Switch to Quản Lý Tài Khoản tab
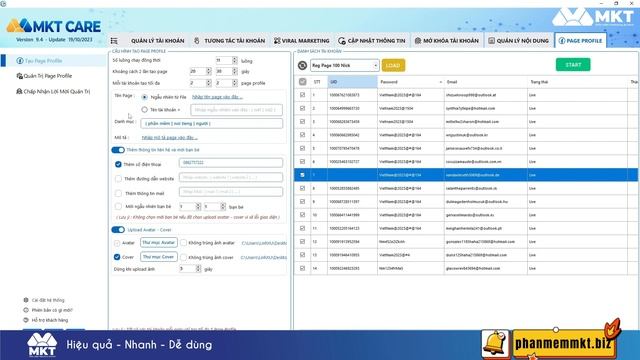Image resolution: width=640 pixels, height=360 pixels. point(158,41)
